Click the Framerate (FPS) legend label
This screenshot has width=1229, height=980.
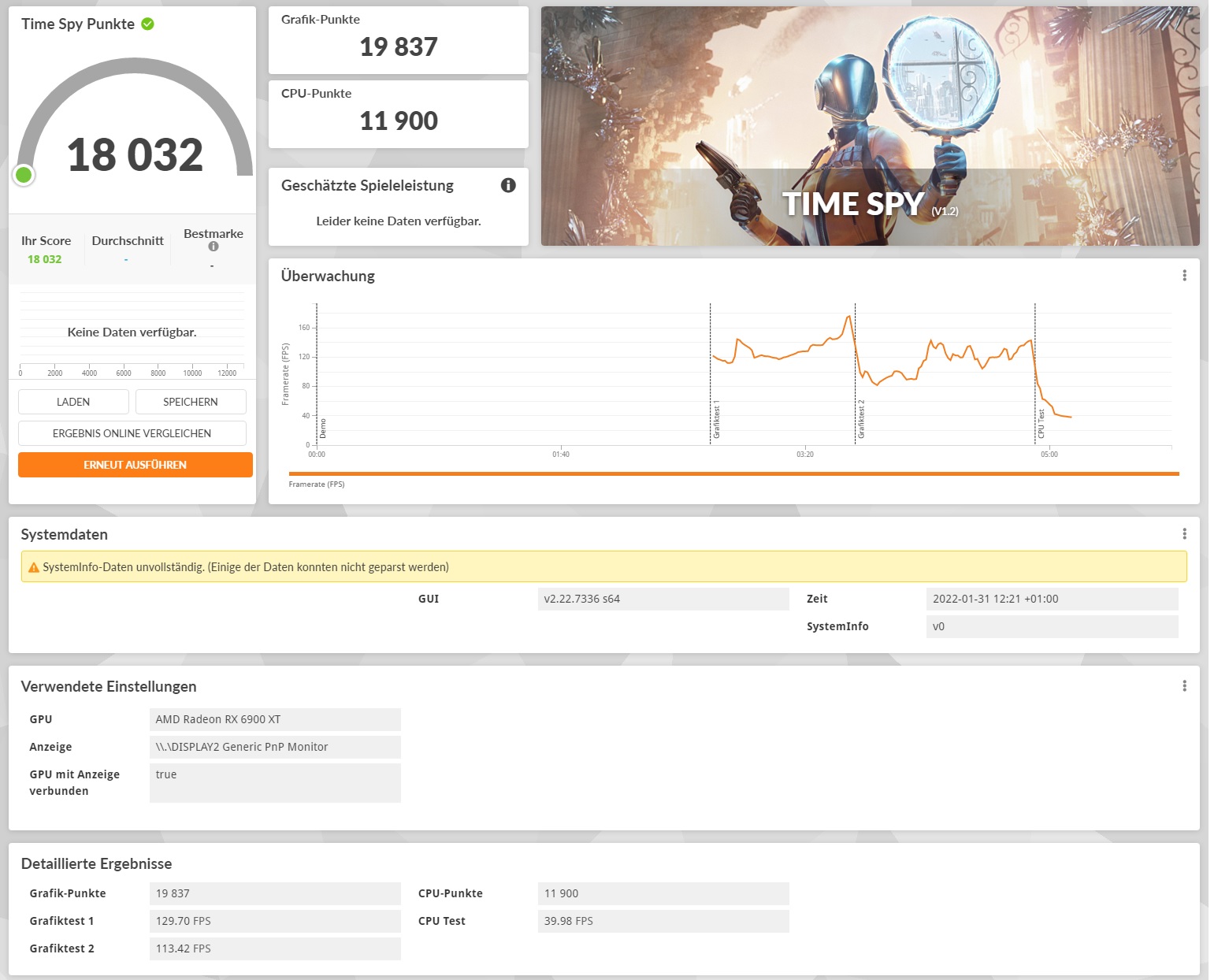317,484
